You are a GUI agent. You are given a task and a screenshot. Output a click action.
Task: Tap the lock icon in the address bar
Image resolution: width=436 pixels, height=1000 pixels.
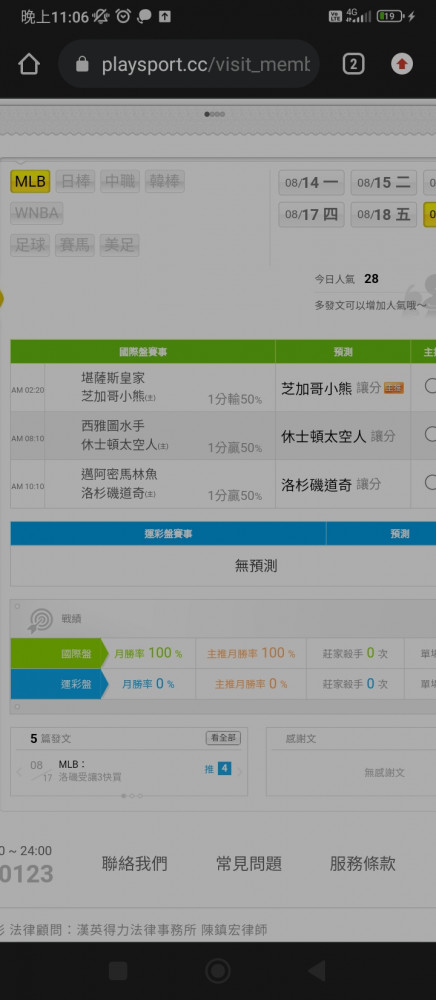(82, 64)
